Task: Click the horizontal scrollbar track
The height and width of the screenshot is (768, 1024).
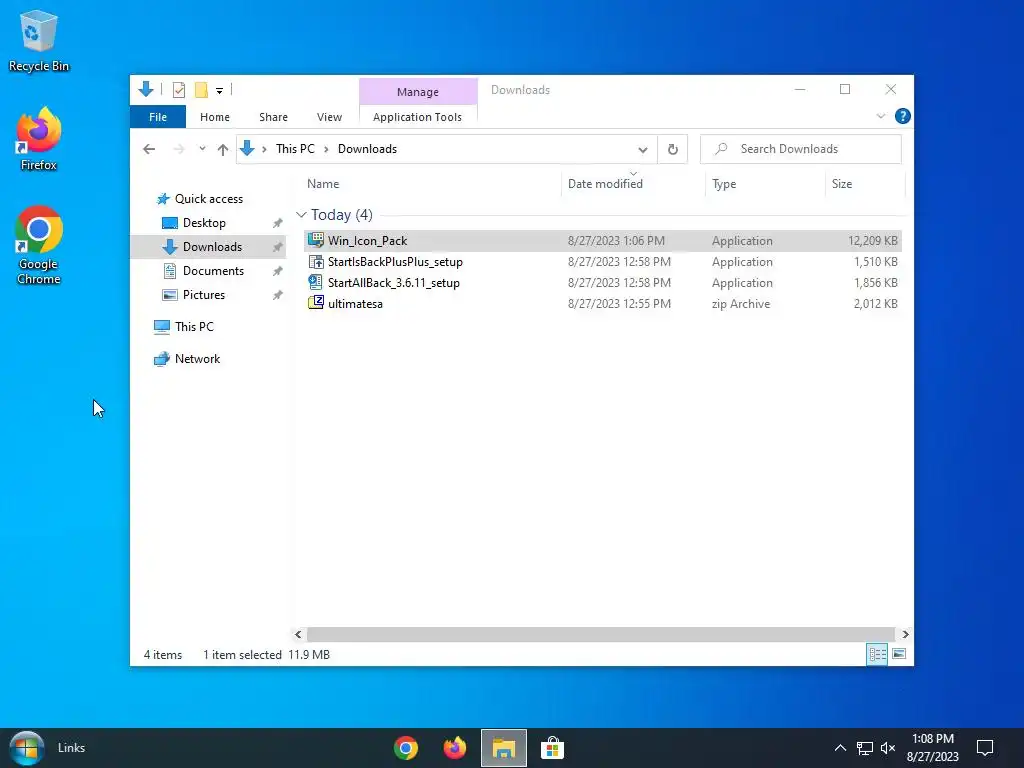Action: pos(600,634)
